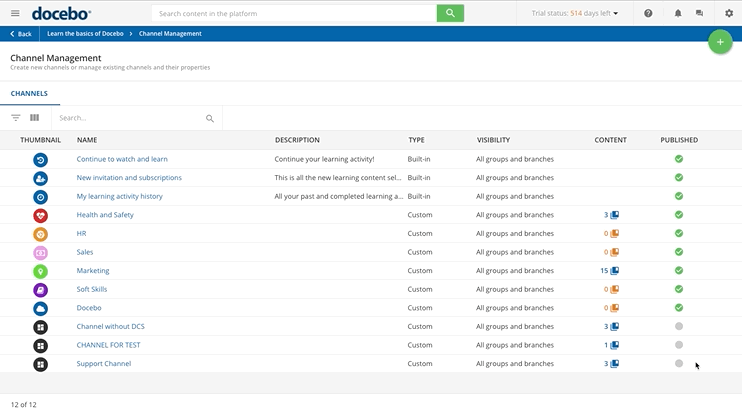
Task: Open CHANNEL FOR TEST content count
Action: [x=611, y=345]
